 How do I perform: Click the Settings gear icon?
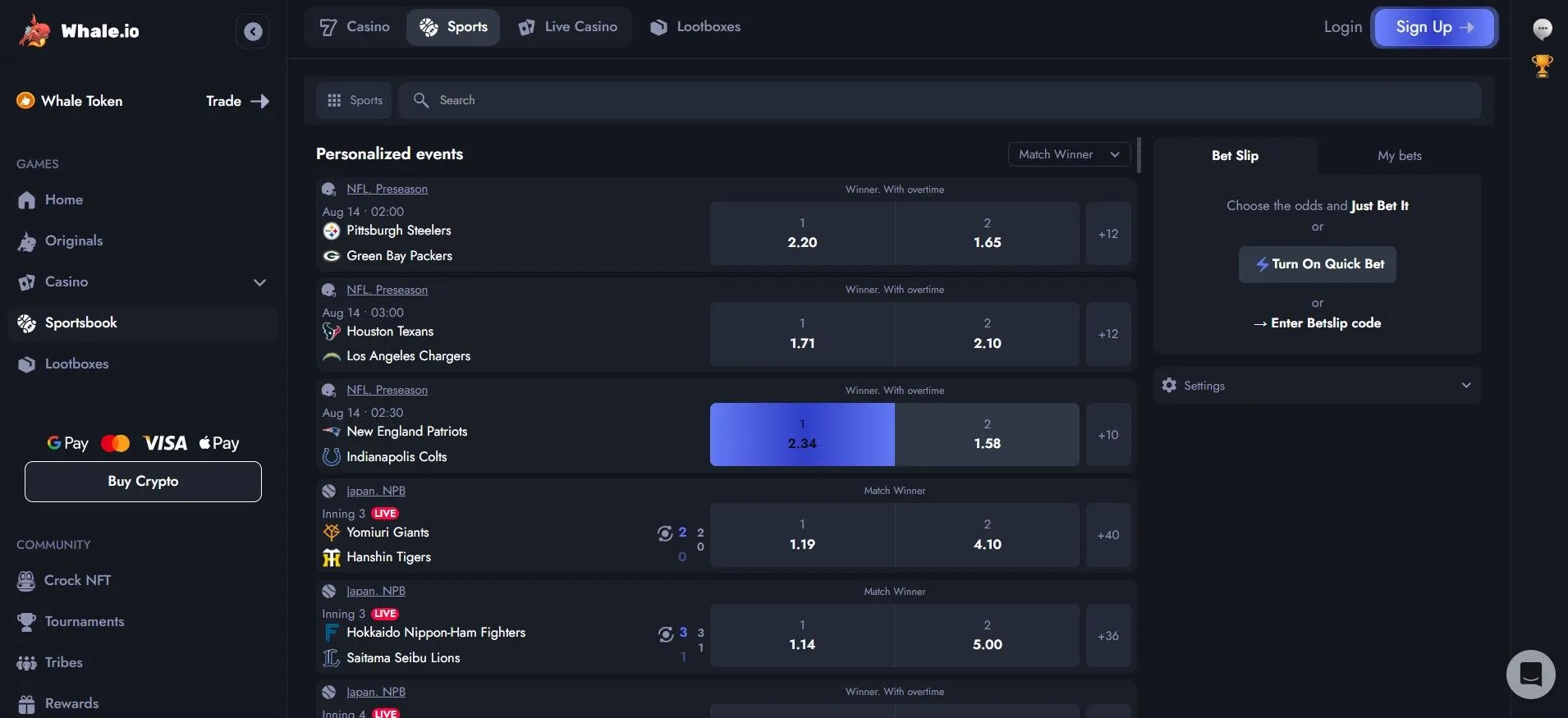tap(1169, 386)
